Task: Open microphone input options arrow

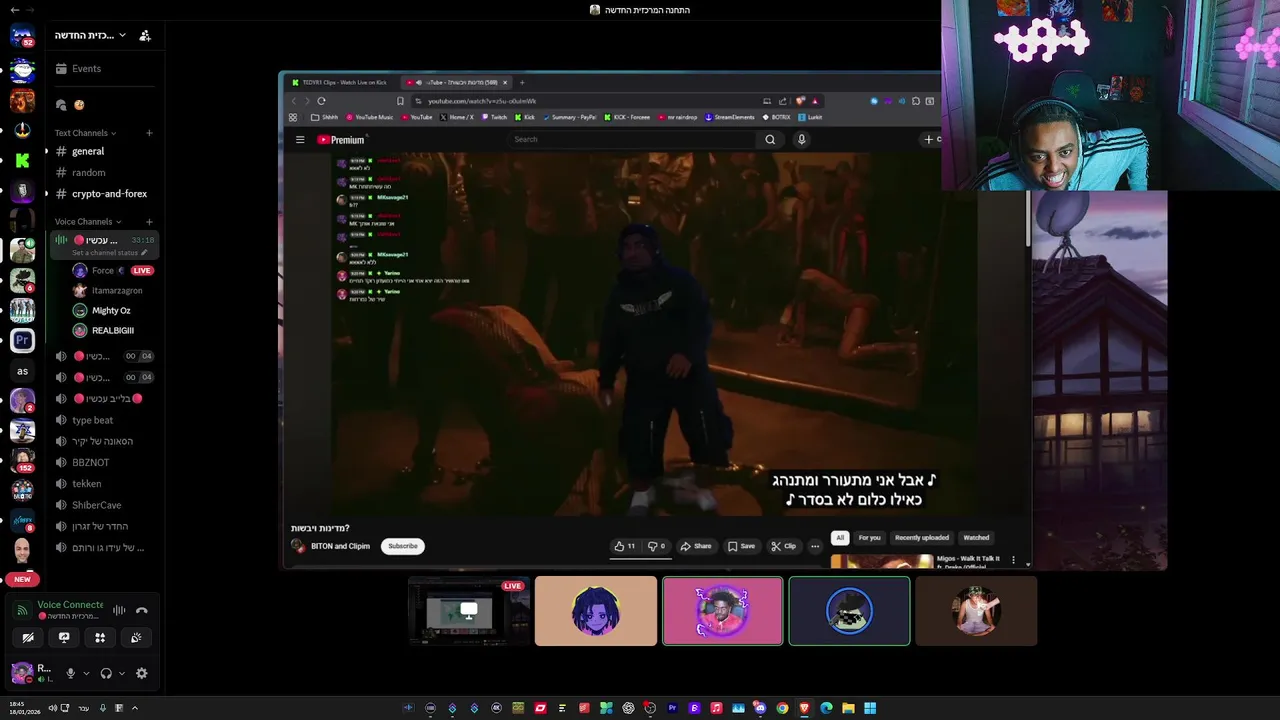Action: click(x=86, y=674)
